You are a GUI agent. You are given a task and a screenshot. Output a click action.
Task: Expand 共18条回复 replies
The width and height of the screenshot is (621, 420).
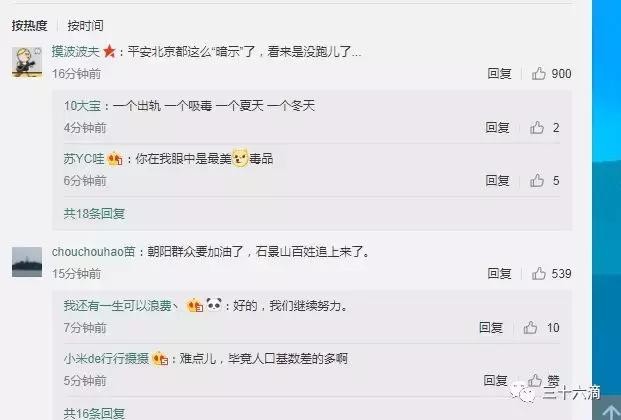[x=94, y=214]
